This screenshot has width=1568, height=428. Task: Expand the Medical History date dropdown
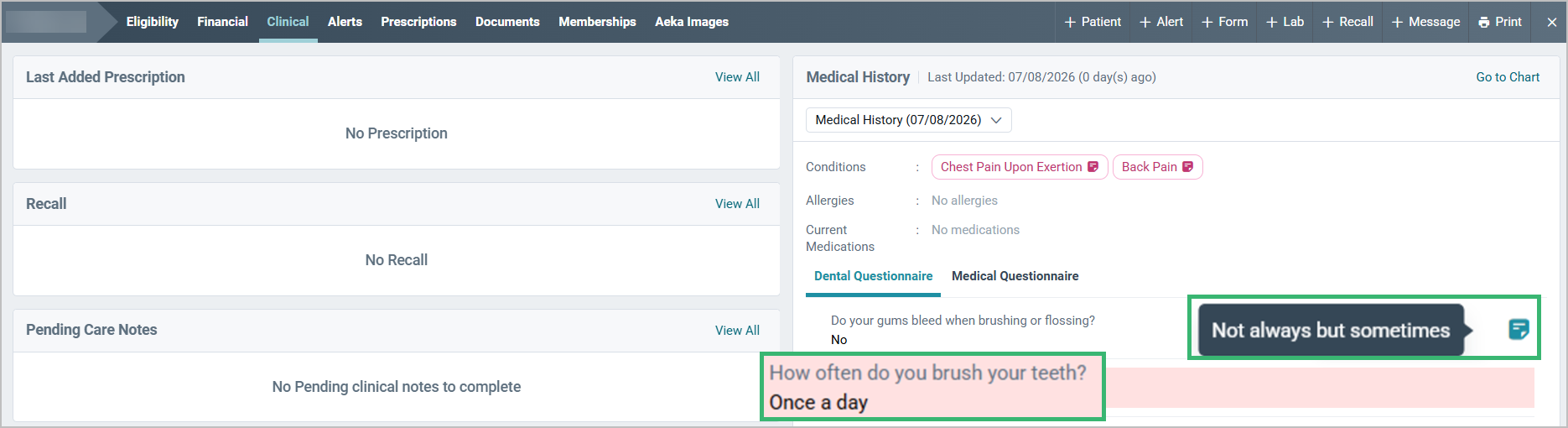pos(908,120)
